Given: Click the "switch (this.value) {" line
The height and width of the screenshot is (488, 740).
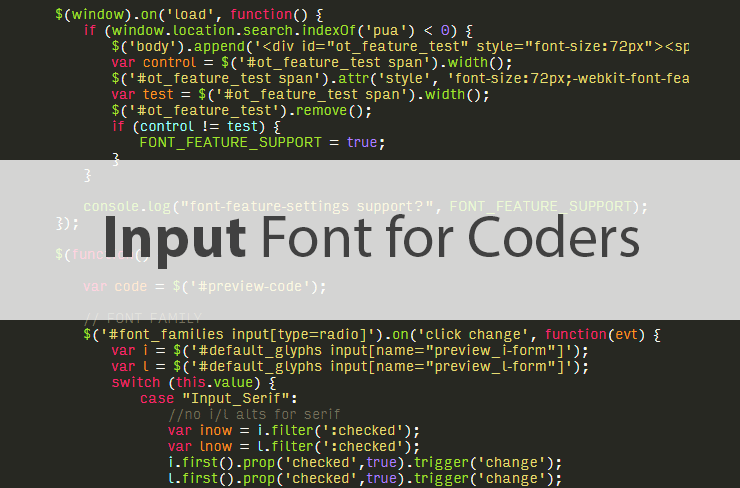Looking at the screenshot, I should click(194, 383).
